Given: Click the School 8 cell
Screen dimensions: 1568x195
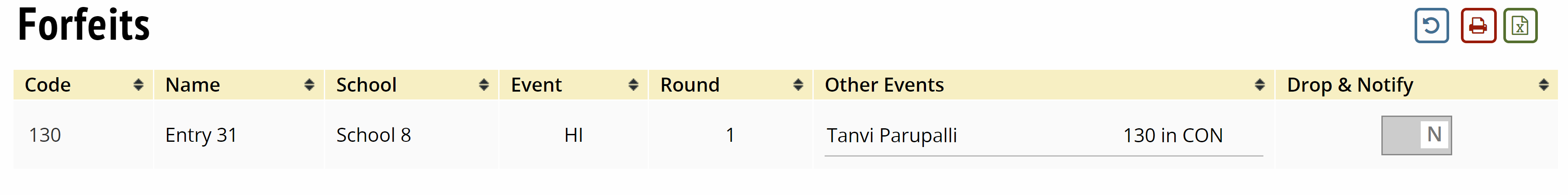Looking at the screenshot, I should coord(373,135).
